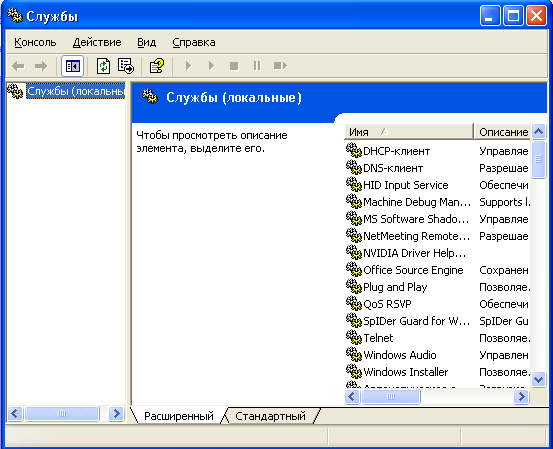The width and height of the screenshot is (553, 449).
Task: Click the services list scroll down arrow
Action: (x=538, y=380)
